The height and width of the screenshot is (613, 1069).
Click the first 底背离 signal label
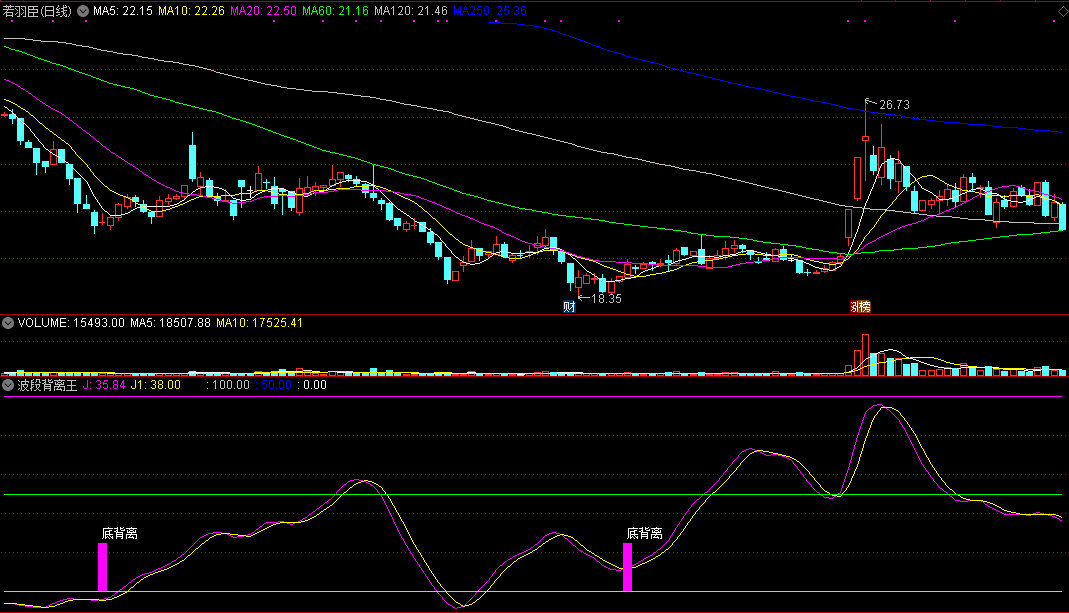click(x=119, y=533)
